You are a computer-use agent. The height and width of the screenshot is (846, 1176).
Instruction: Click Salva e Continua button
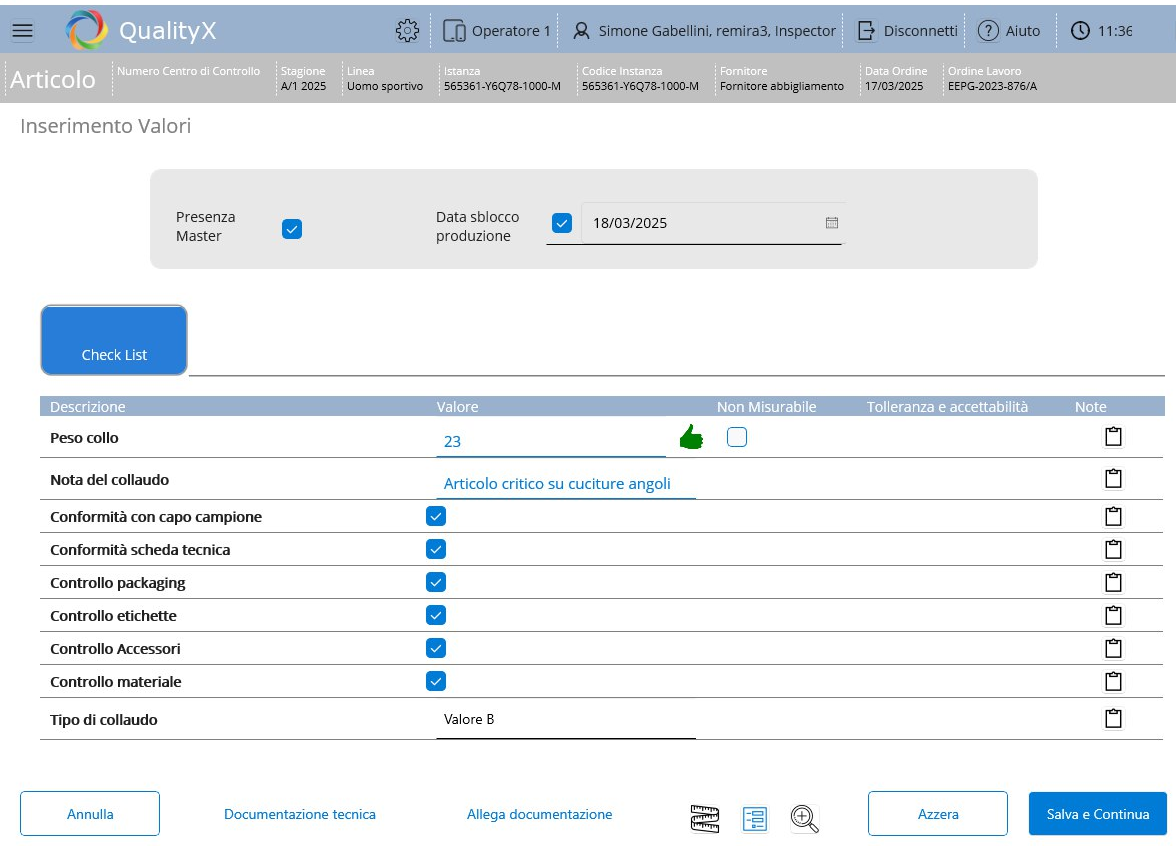point(1097,814)
